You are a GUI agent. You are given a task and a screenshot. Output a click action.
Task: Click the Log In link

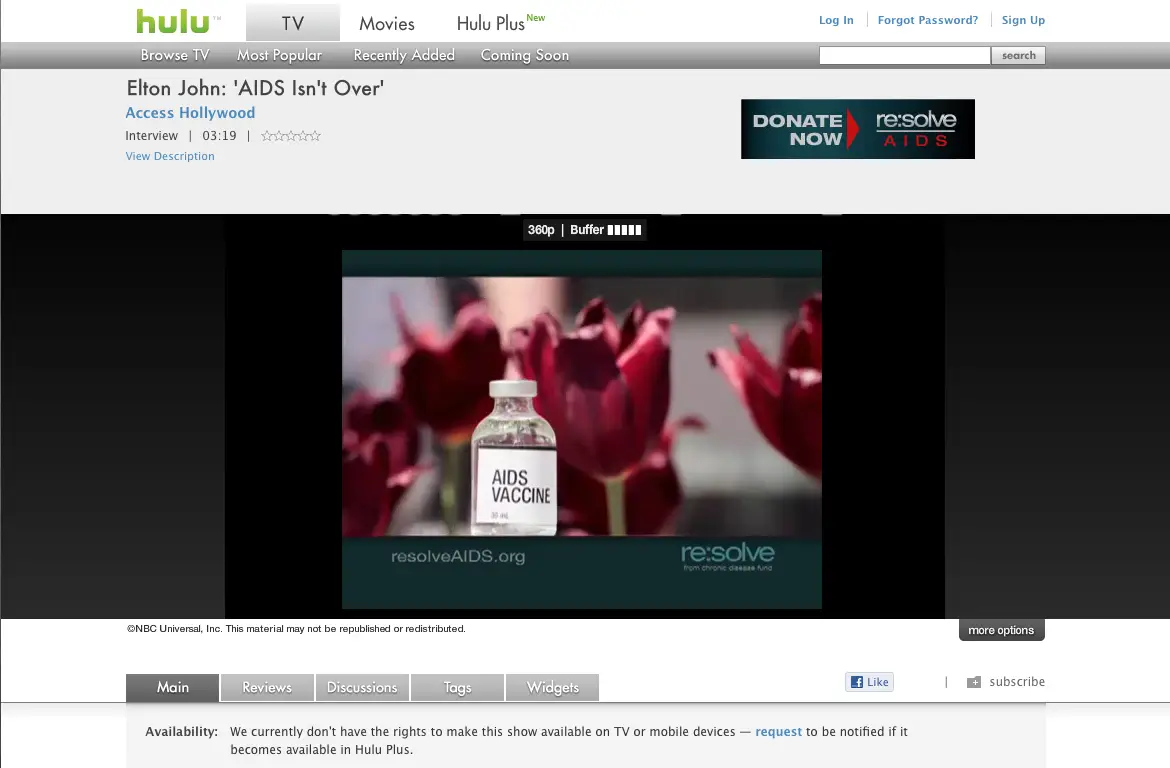point(836,20)
